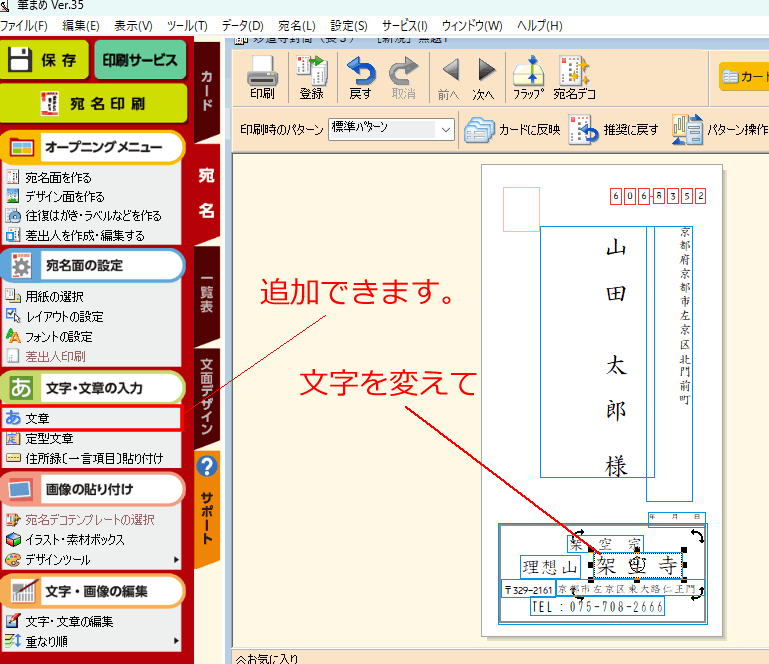Click the カードに反映 icon
Viewport: 769px width, 664px height.
[x=514, y=130]
